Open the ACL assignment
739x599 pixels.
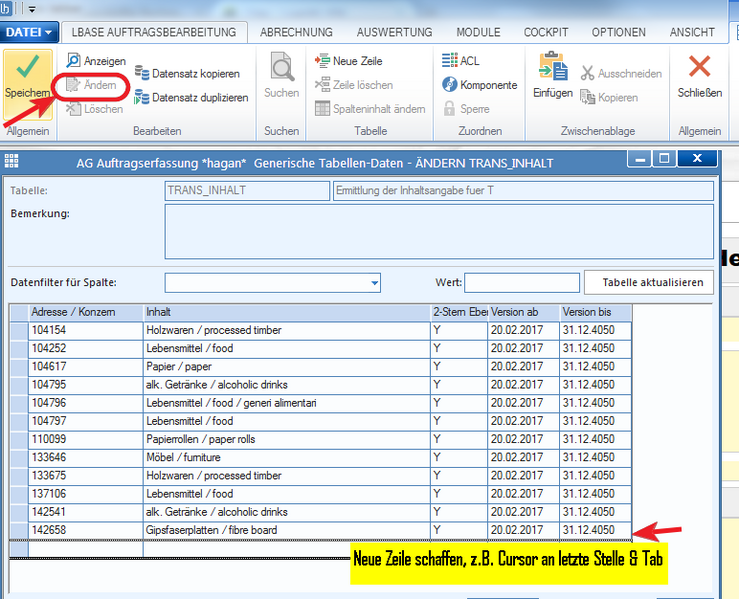(x=460, y=61)
